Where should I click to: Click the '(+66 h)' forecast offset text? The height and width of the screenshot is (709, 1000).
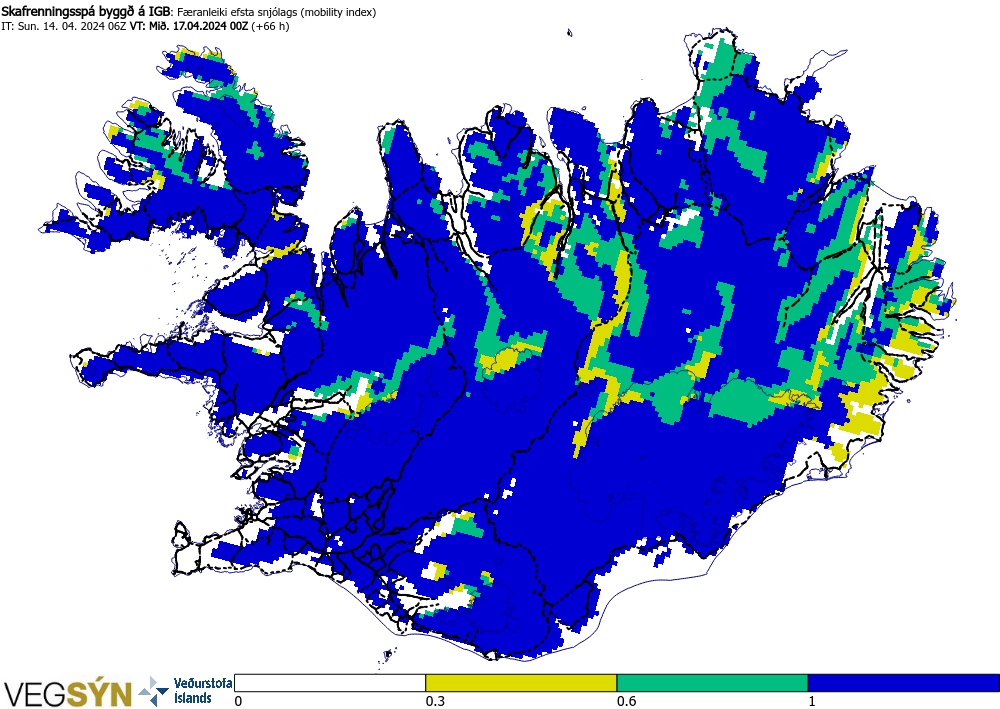point(270,26)
